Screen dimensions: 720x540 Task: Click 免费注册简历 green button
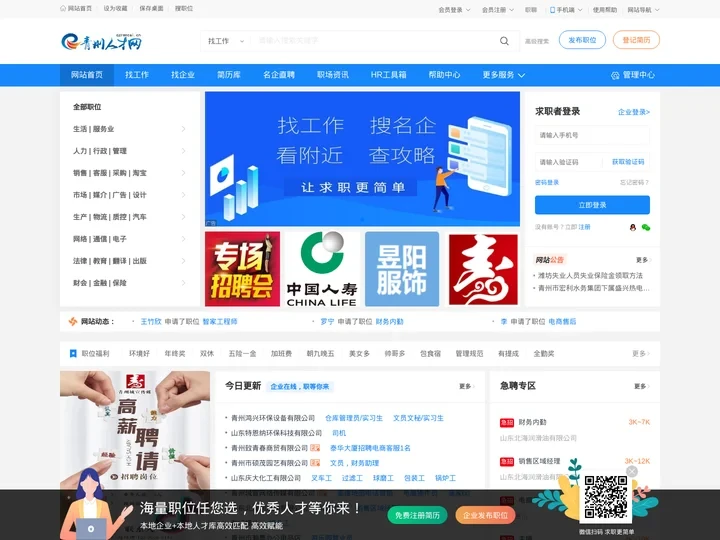(x=417, y=516)
